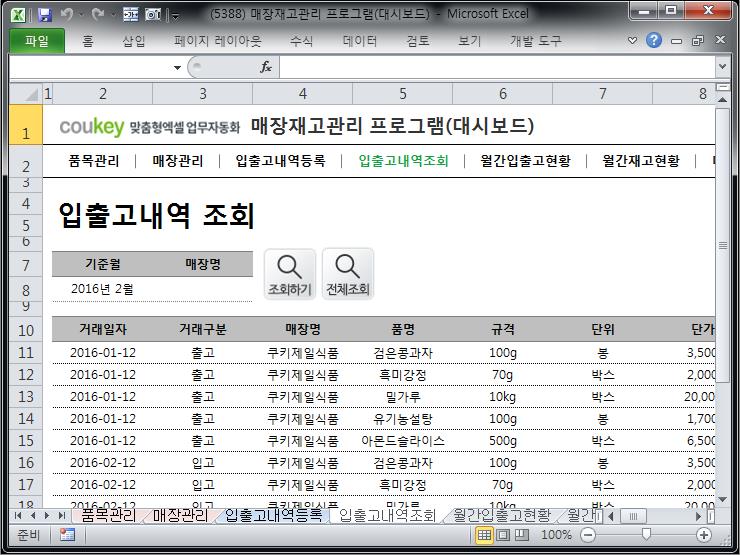Go to 품목관리 navigation link
Screen dimensions: 740x555
(x=94, y=161)
